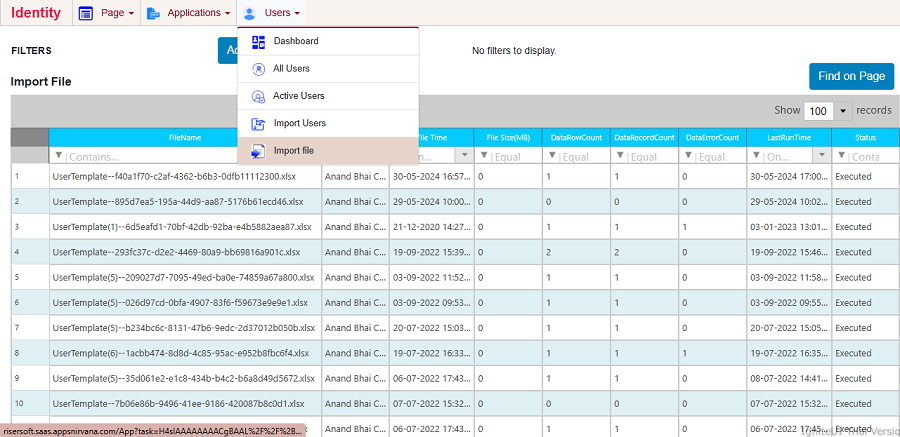Select Import Users from the menu
This screenshot has width=900, height=437.
click(x=300, y=123)
